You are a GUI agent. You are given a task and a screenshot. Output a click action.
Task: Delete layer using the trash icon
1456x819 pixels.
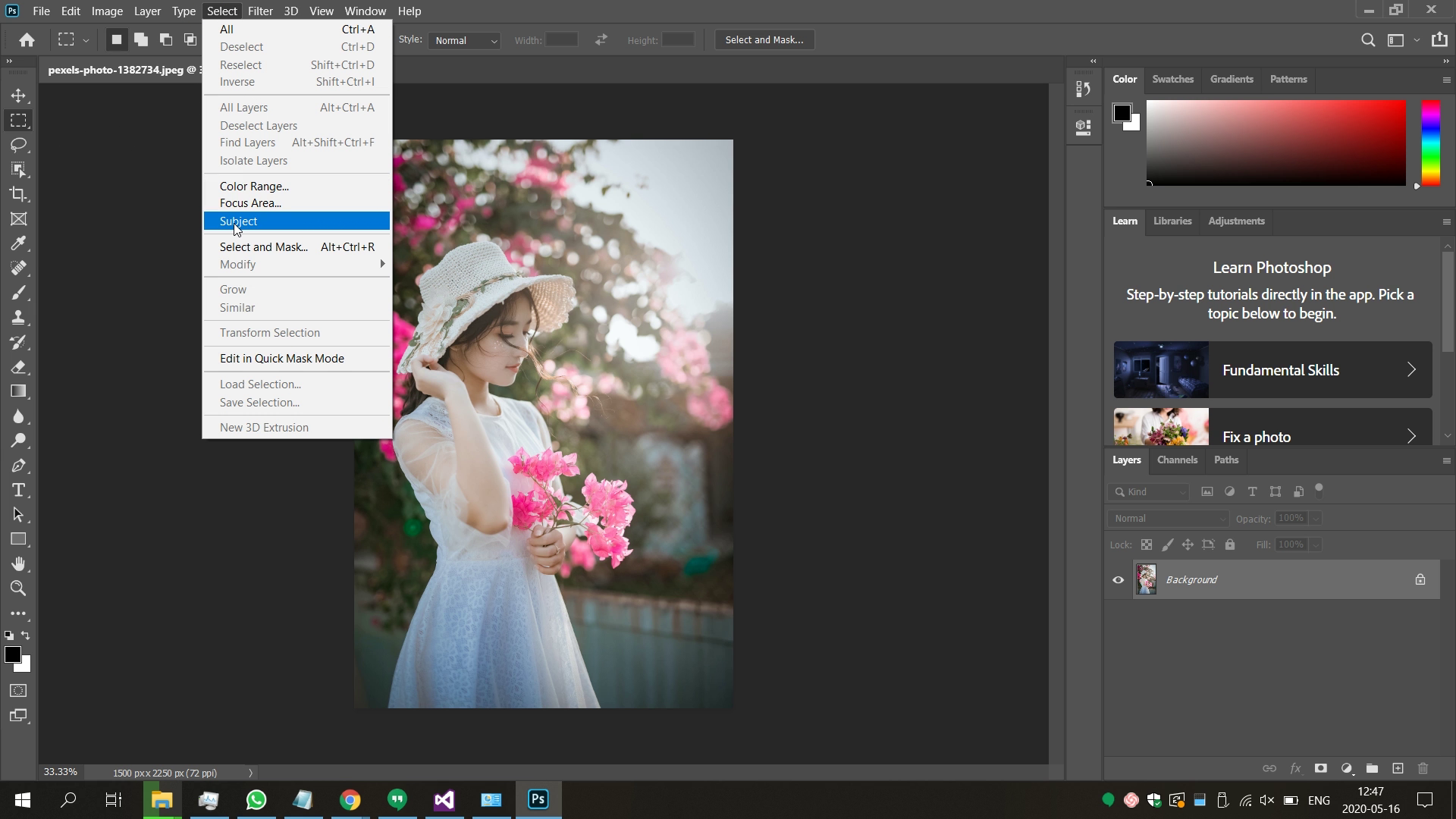pos(1422,768)
